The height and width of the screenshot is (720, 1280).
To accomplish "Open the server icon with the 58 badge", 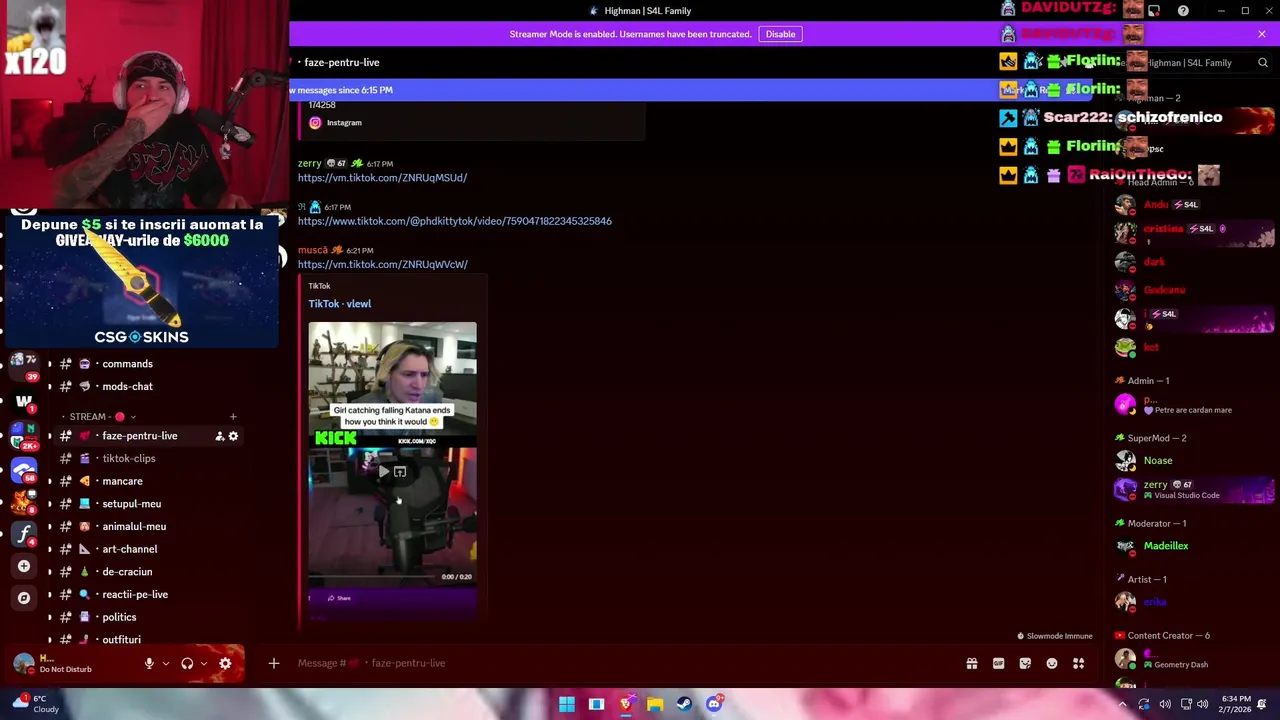I will (24, 470).
